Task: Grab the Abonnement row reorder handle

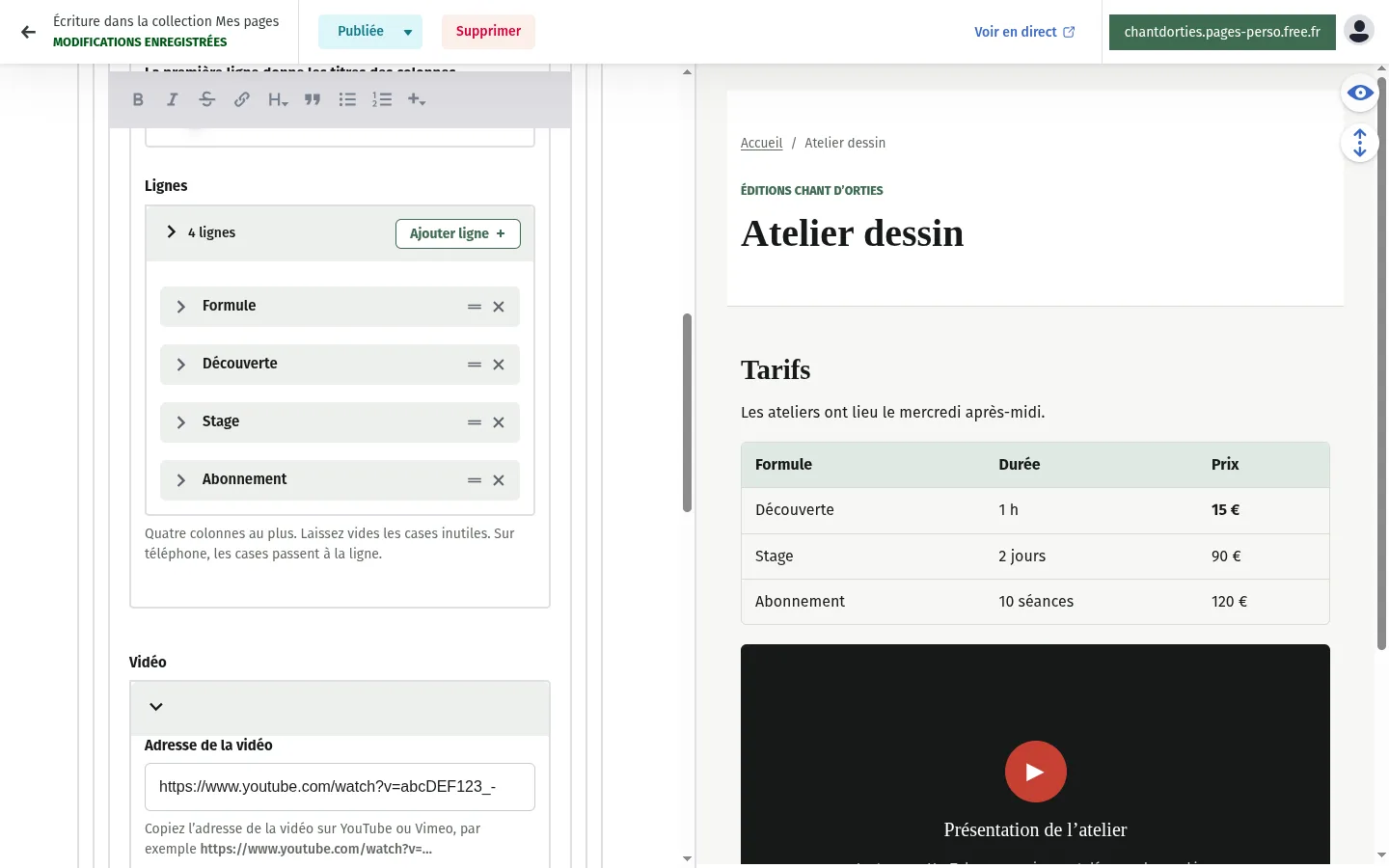Action: tap(475, 480)
